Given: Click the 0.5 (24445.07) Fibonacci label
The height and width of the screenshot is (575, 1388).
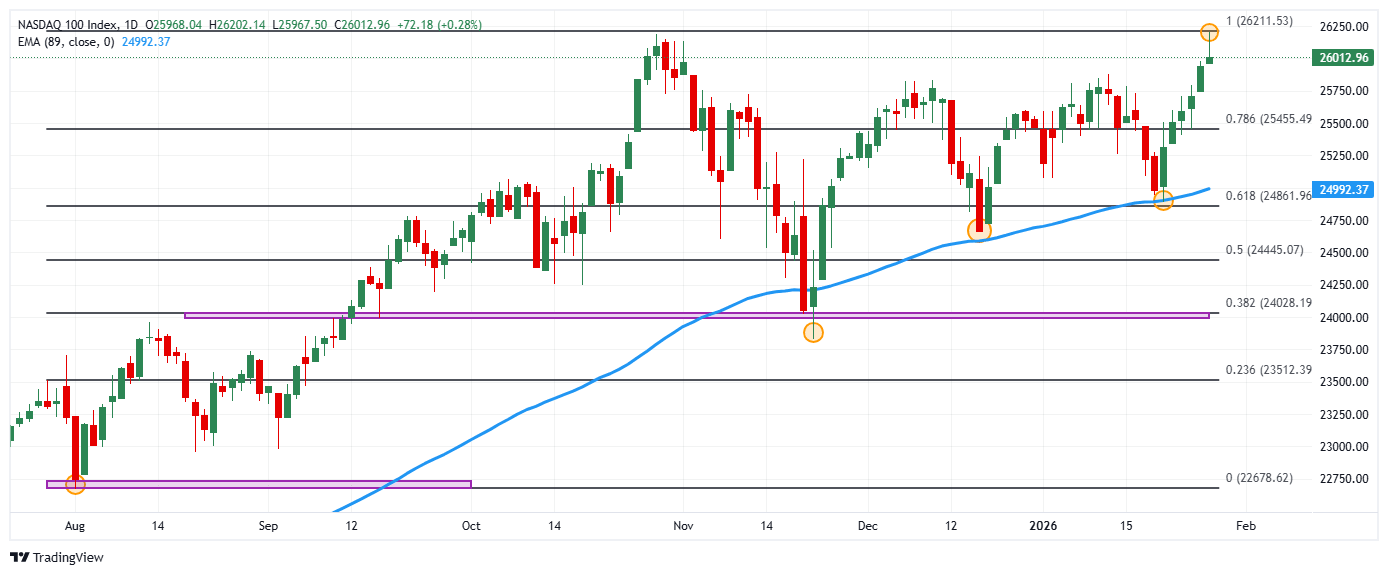Looking at the screenshot, I should click(1264, 249).
